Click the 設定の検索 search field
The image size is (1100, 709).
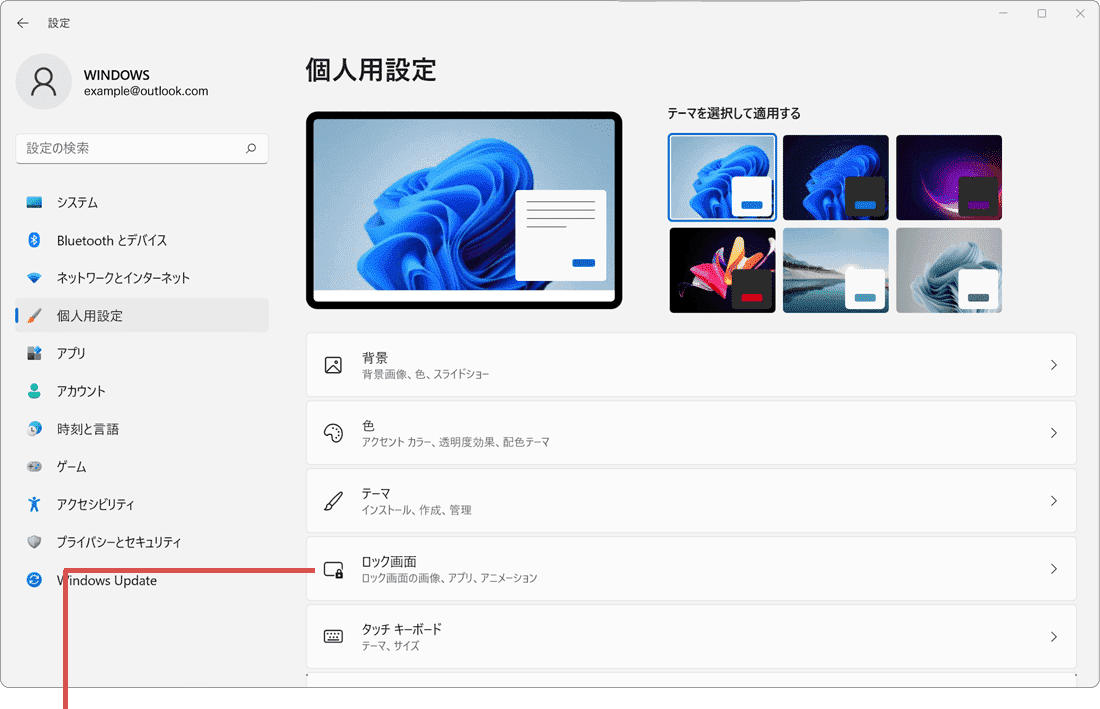(130, 148)
